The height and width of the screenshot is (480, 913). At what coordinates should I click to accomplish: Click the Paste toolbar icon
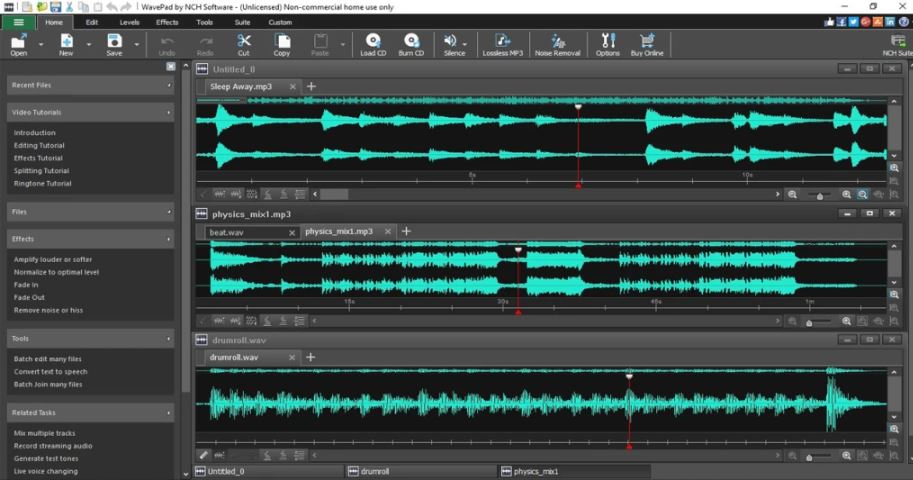320,44
